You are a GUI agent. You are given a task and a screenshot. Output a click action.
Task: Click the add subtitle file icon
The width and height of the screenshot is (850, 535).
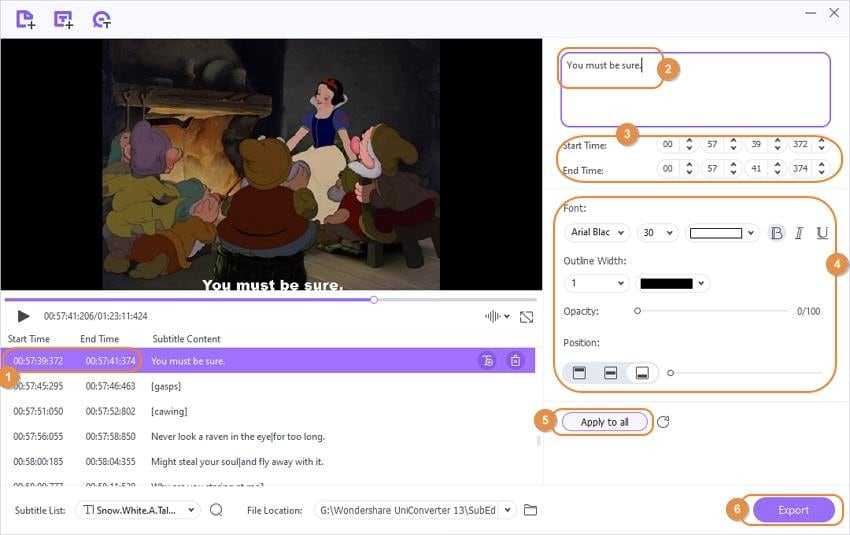click(63, 18)
